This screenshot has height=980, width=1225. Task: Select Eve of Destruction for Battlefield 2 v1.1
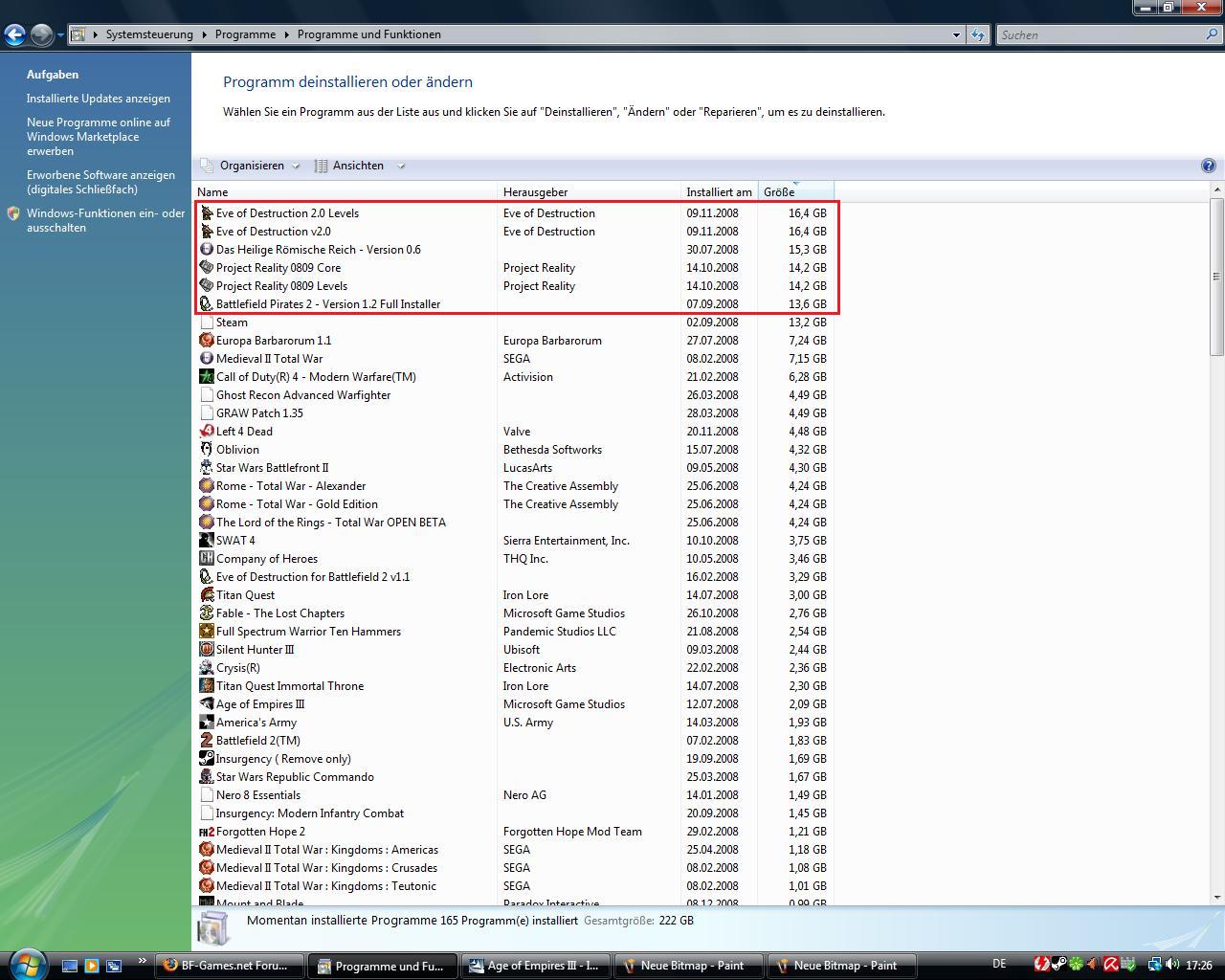click(x=514, y=577)
